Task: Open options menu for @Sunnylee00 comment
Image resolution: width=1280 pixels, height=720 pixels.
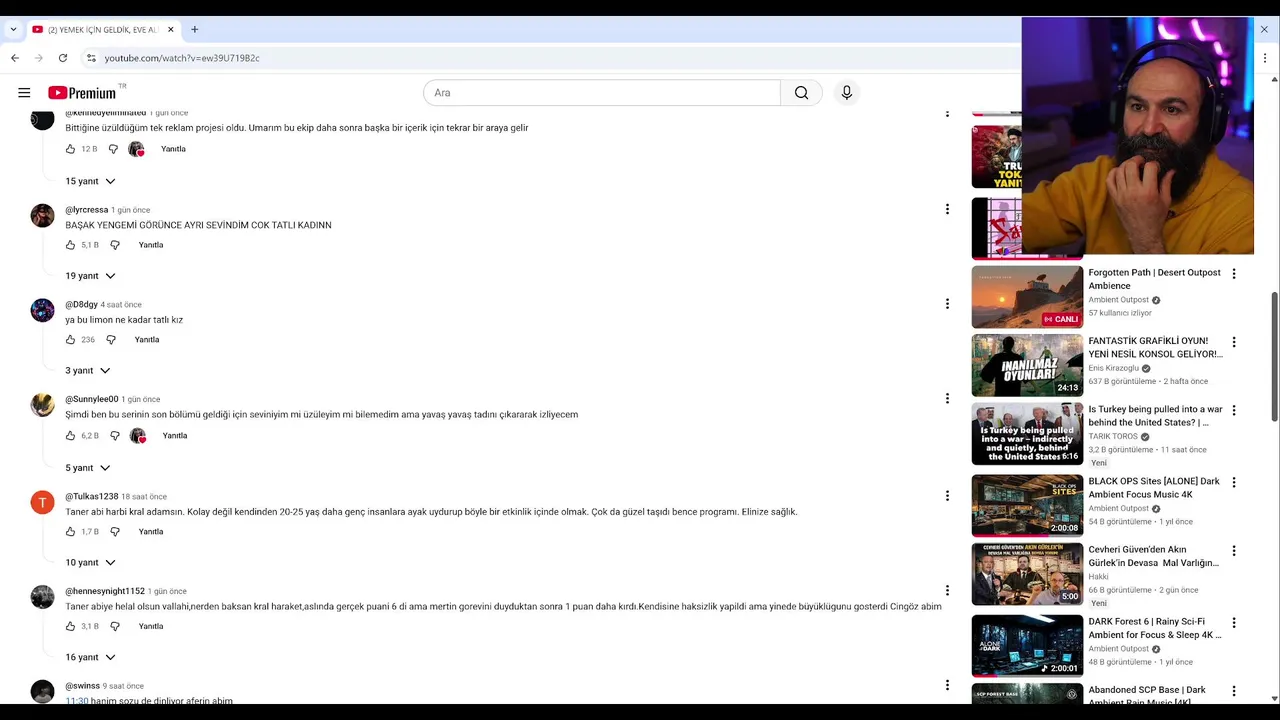Action: [947, 398]
